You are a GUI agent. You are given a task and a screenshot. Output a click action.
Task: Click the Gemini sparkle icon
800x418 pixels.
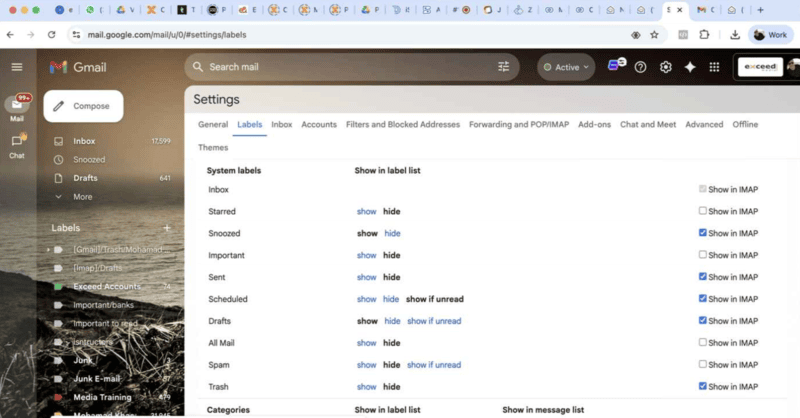tap(690, 67)
